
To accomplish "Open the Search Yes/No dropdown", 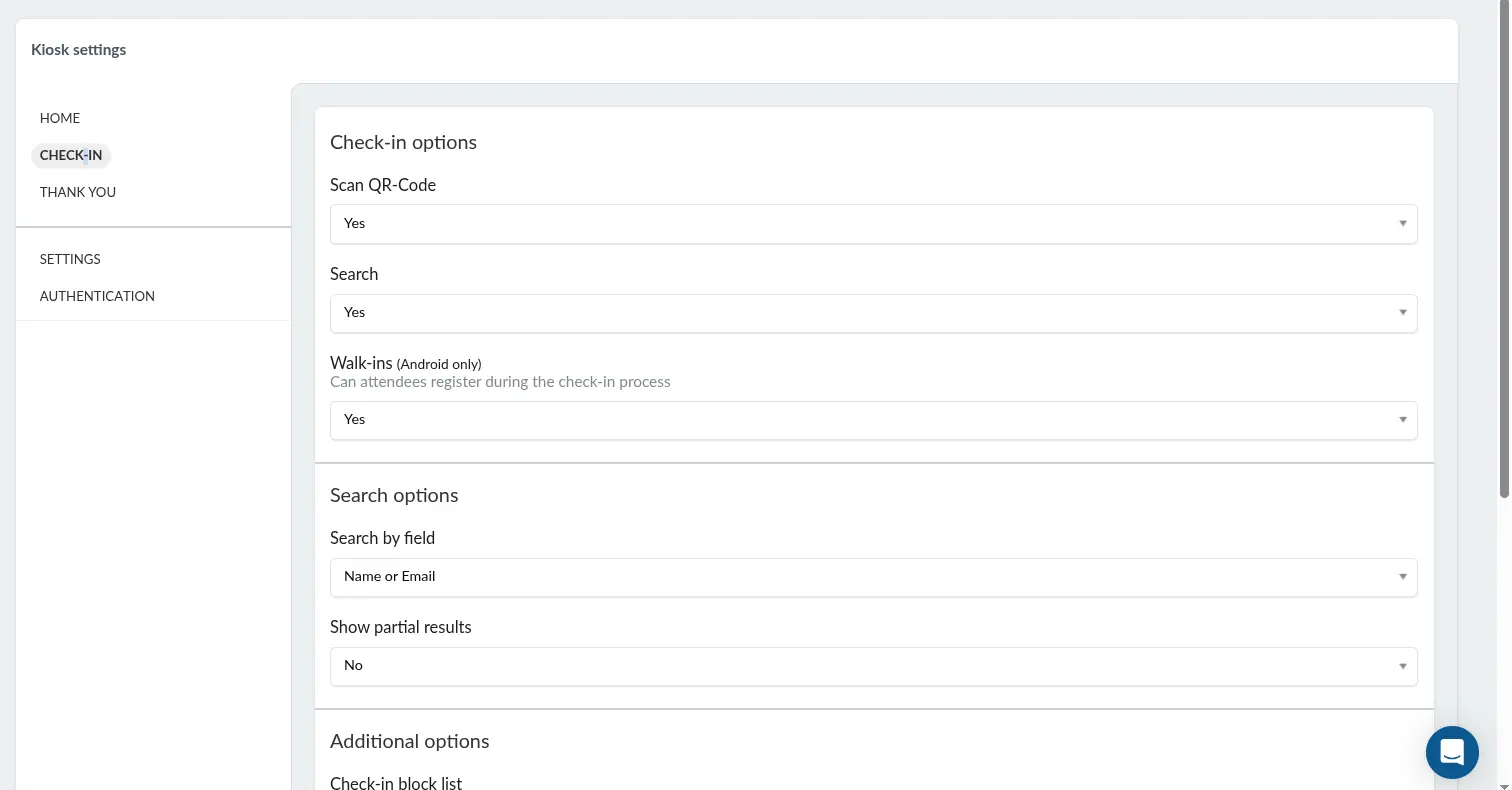I will 873,313.
